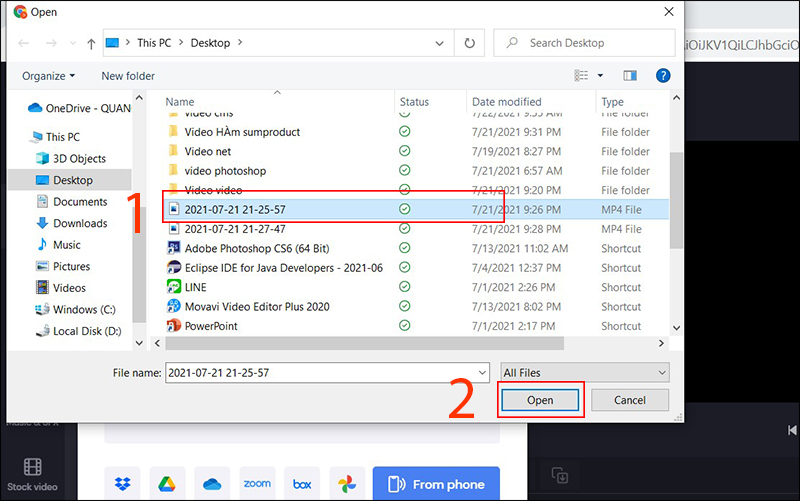The width and height of the screenshot is (800, 501).
Task: Refresh the Desktop folder listing
Action: [x=469, y=43]
